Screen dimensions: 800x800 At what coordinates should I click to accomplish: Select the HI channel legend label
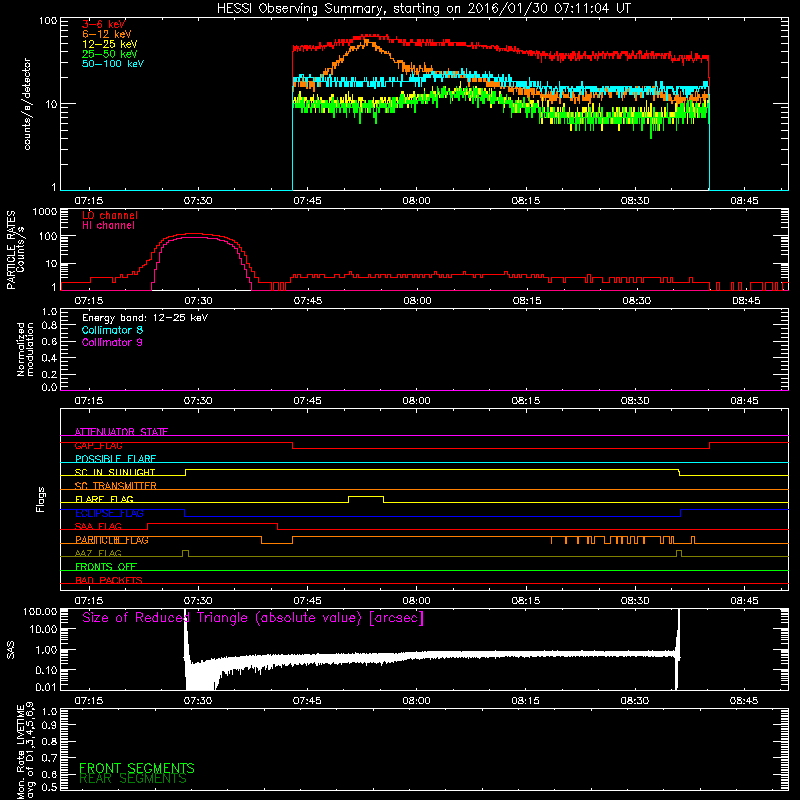tap(109, 226)
